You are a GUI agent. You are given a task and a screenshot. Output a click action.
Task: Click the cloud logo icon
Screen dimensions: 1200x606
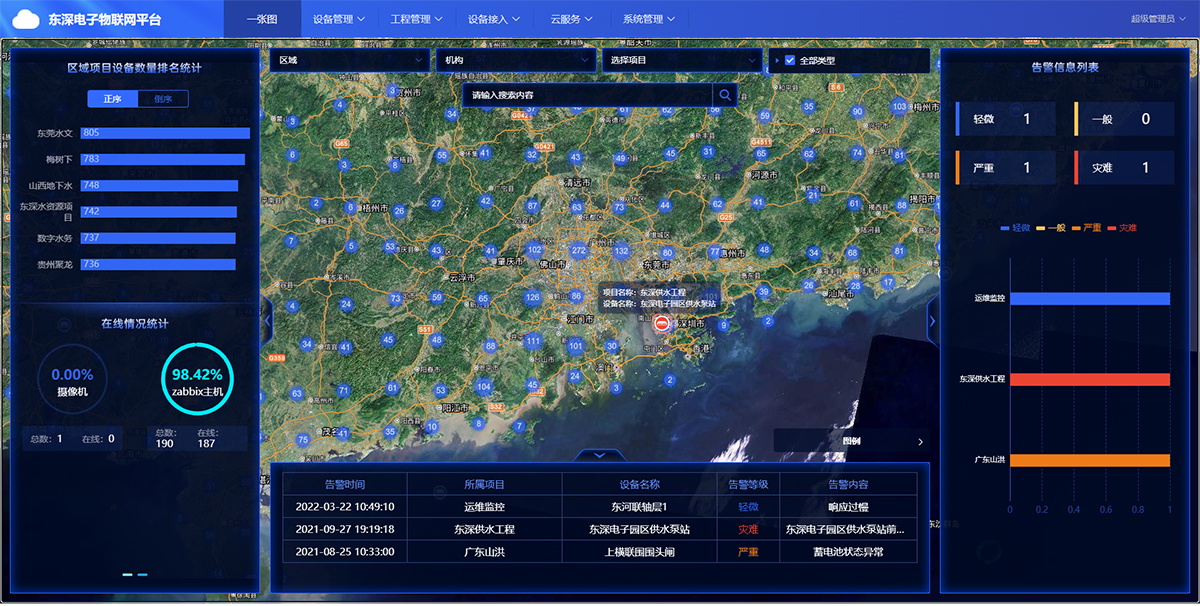coord(27,18)
